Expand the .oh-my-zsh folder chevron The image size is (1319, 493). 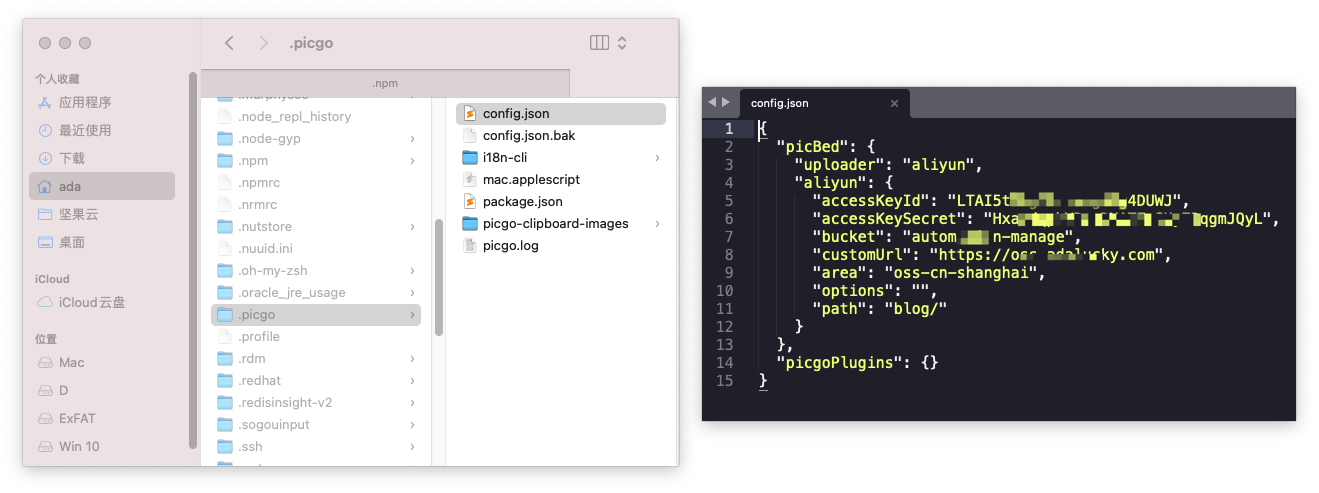point(412,271)
